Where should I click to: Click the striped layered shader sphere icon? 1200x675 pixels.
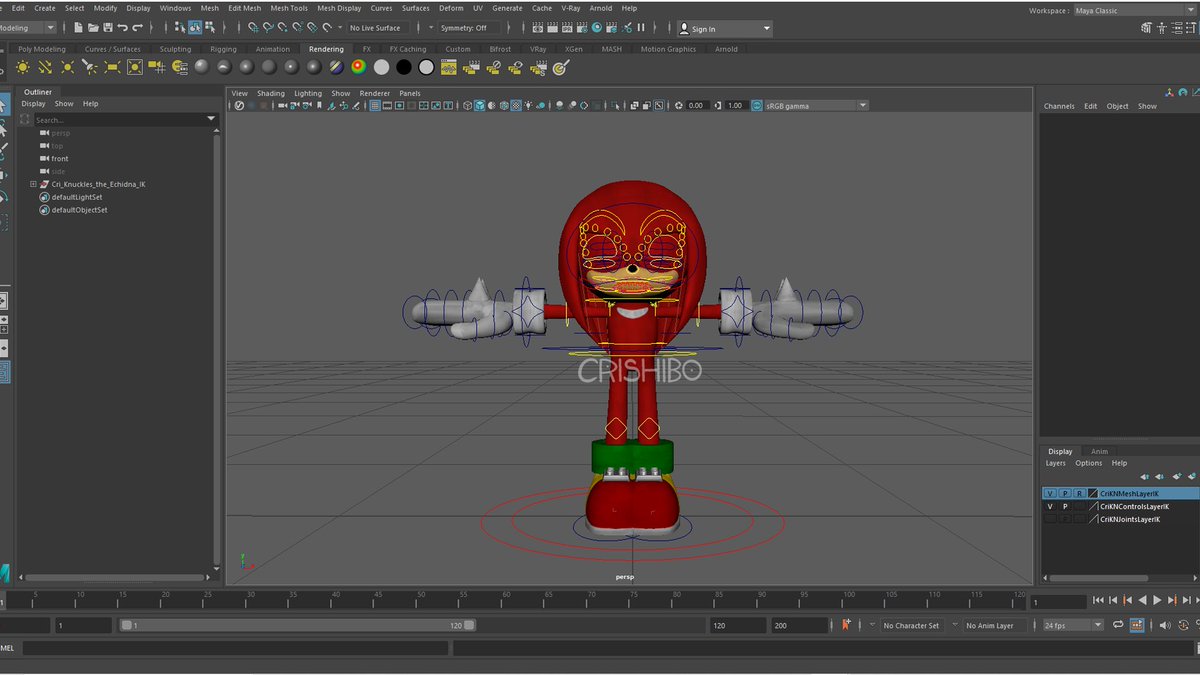[336, 67]
